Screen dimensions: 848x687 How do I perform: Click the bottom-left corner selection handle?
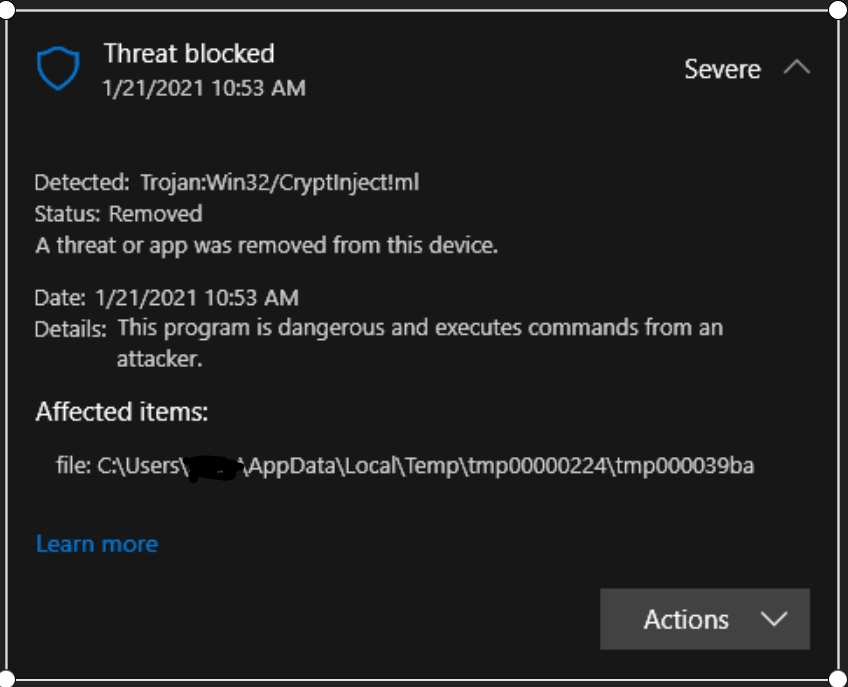[8, 678]
